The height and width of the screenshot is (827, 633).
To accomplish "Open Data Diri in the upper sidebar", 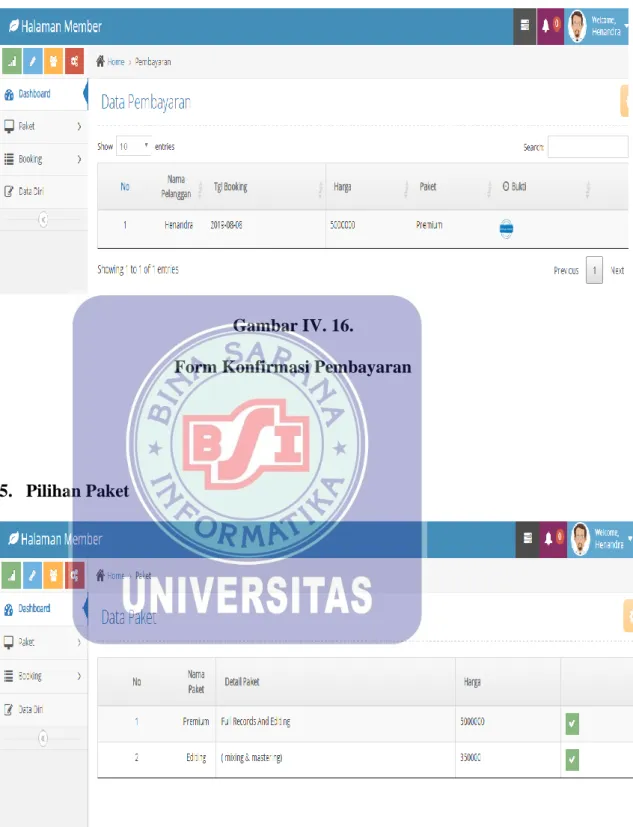I will (x=43, y=191).
